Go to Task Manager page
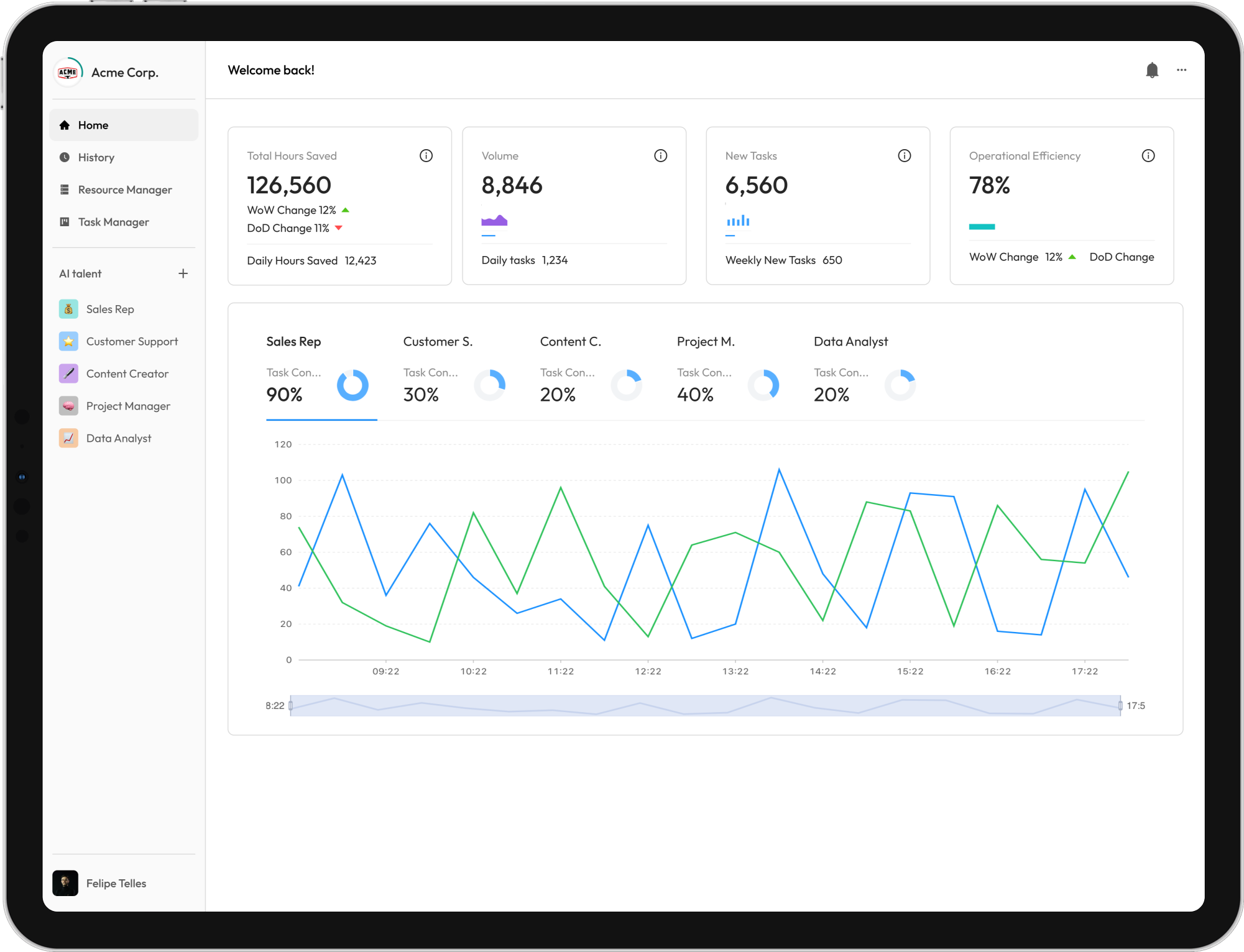This screenshot has height=952, width=1244. point(113,222)
